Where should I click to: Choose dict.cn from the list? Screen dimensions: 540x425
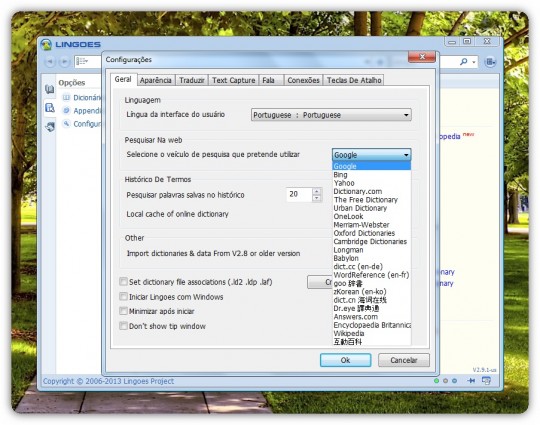(372, 300)
